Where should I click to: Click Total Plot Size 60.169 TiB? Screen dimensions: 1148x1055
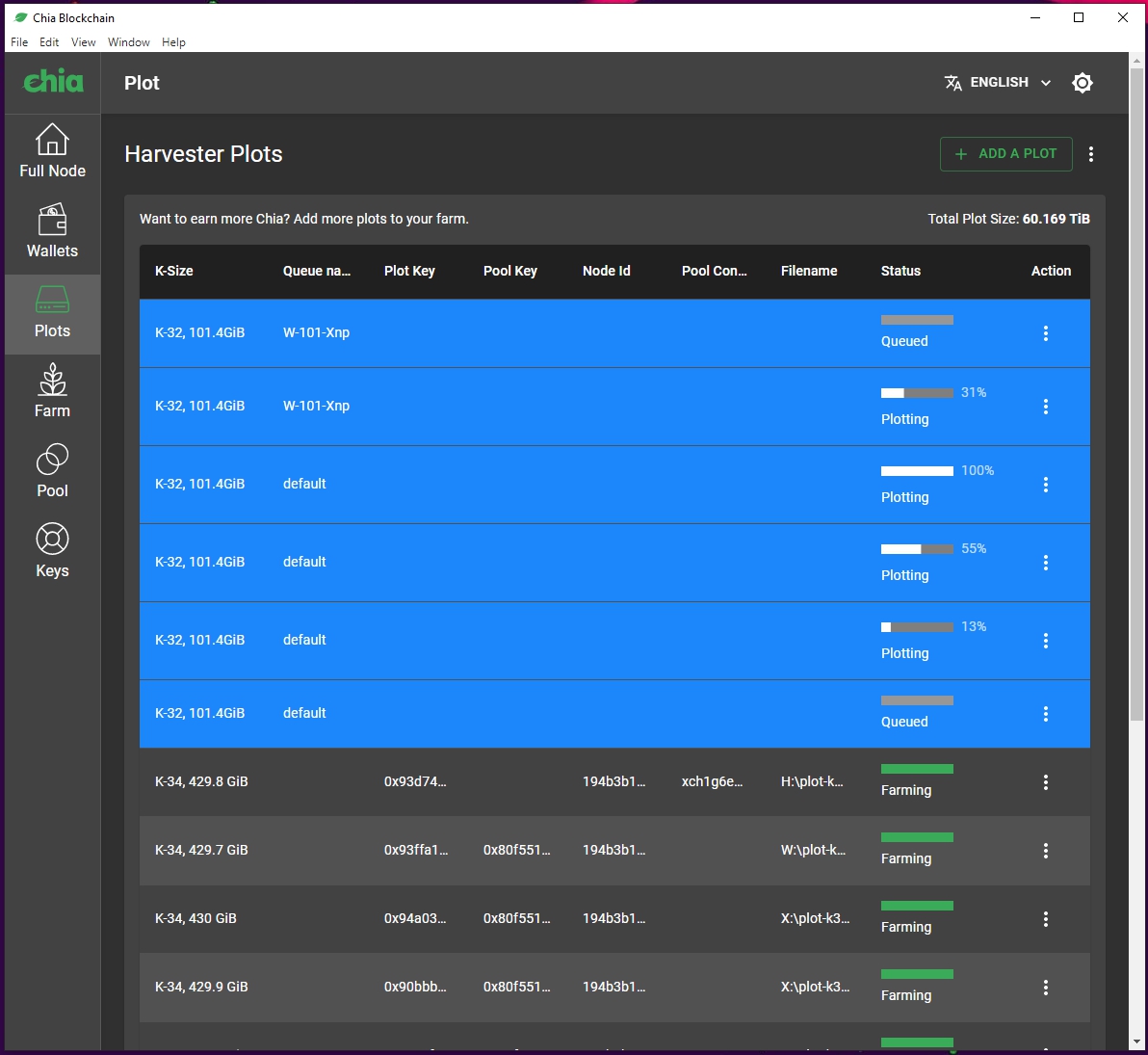(x=1009, y=219)
